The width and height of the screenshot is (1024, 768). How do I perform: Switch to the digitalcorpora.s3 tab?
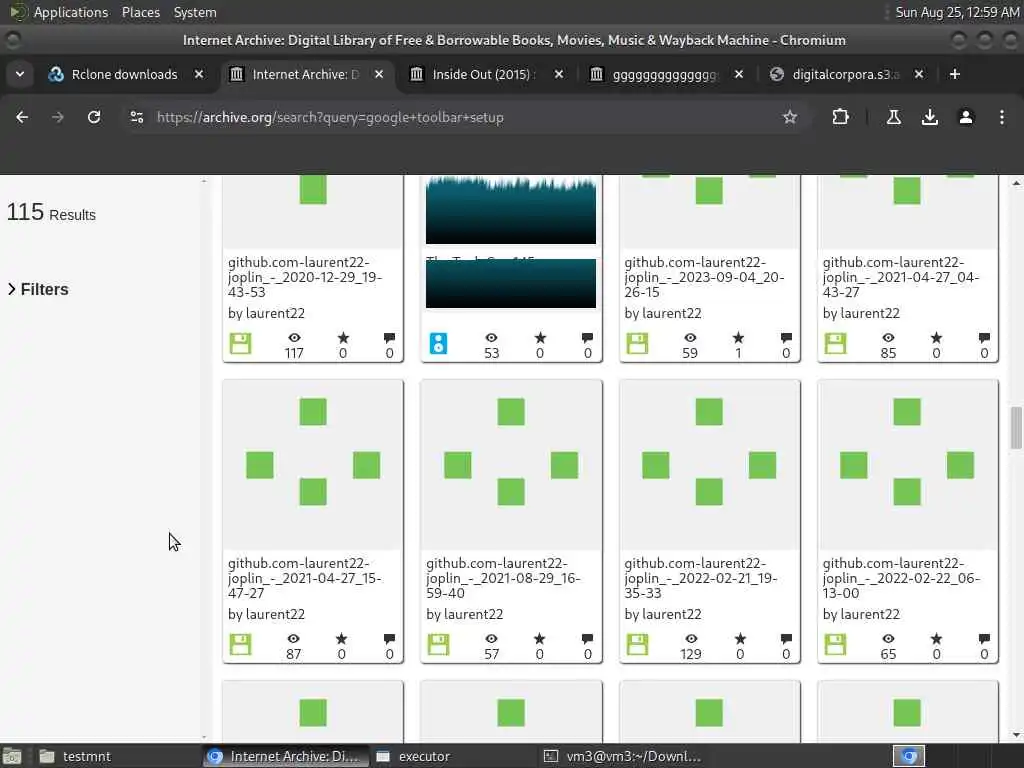click(844, 74)
